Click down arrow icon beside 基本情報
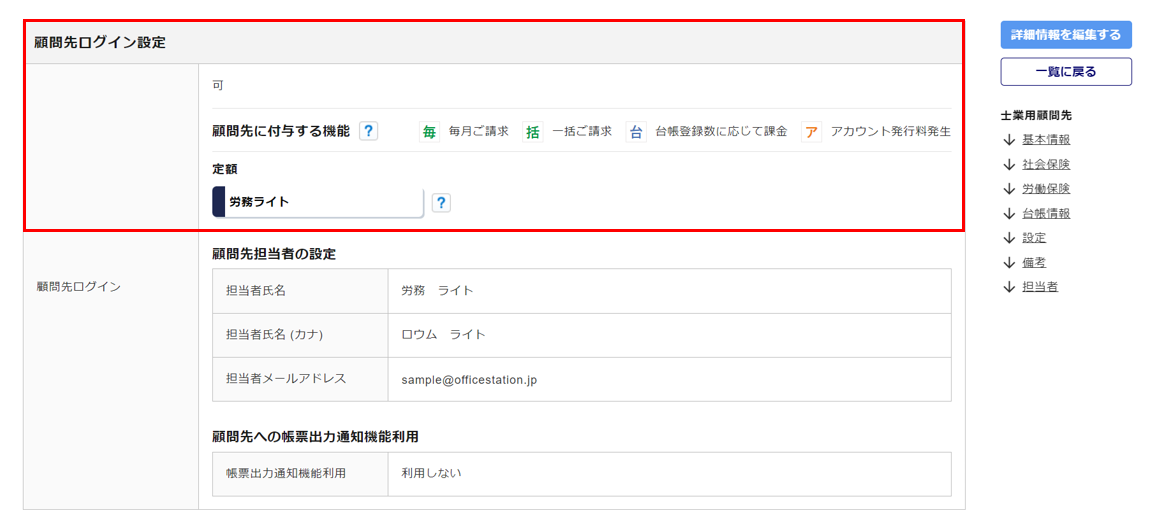This screenshot has height=520, width=1149. click(x=1009, y=140)
